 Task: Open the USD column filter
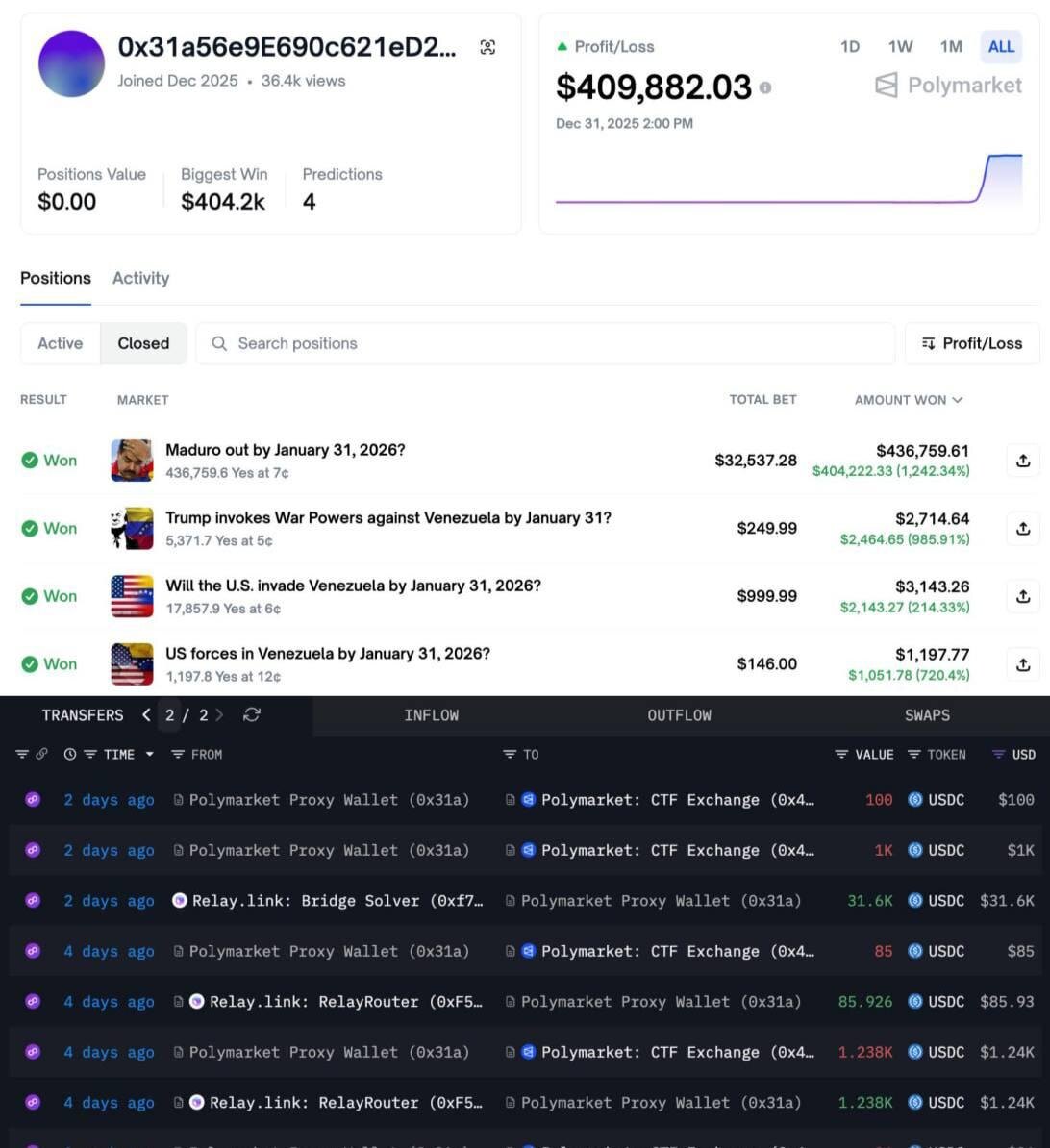998,754
